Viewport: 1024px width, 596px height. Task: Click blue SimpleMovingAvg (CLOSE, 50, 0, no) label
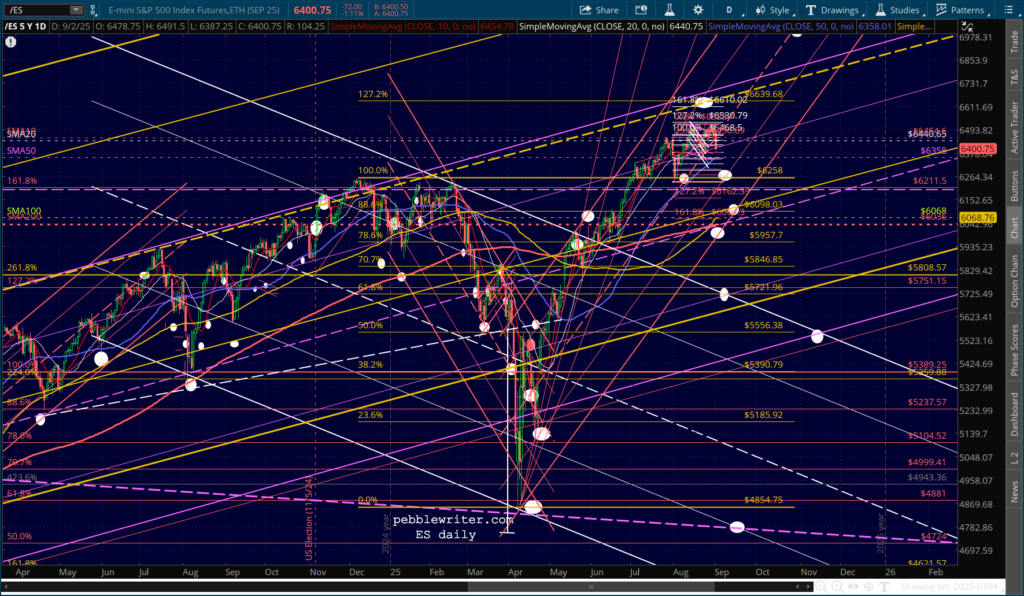click(x=781, y=26)
